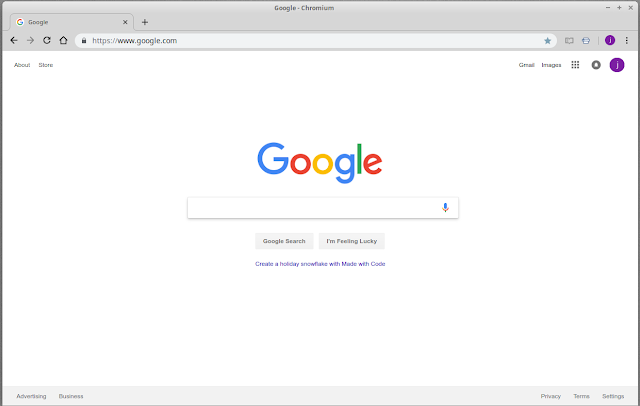Open the Google apps grid
640x406 pixels.
point(575,65)
